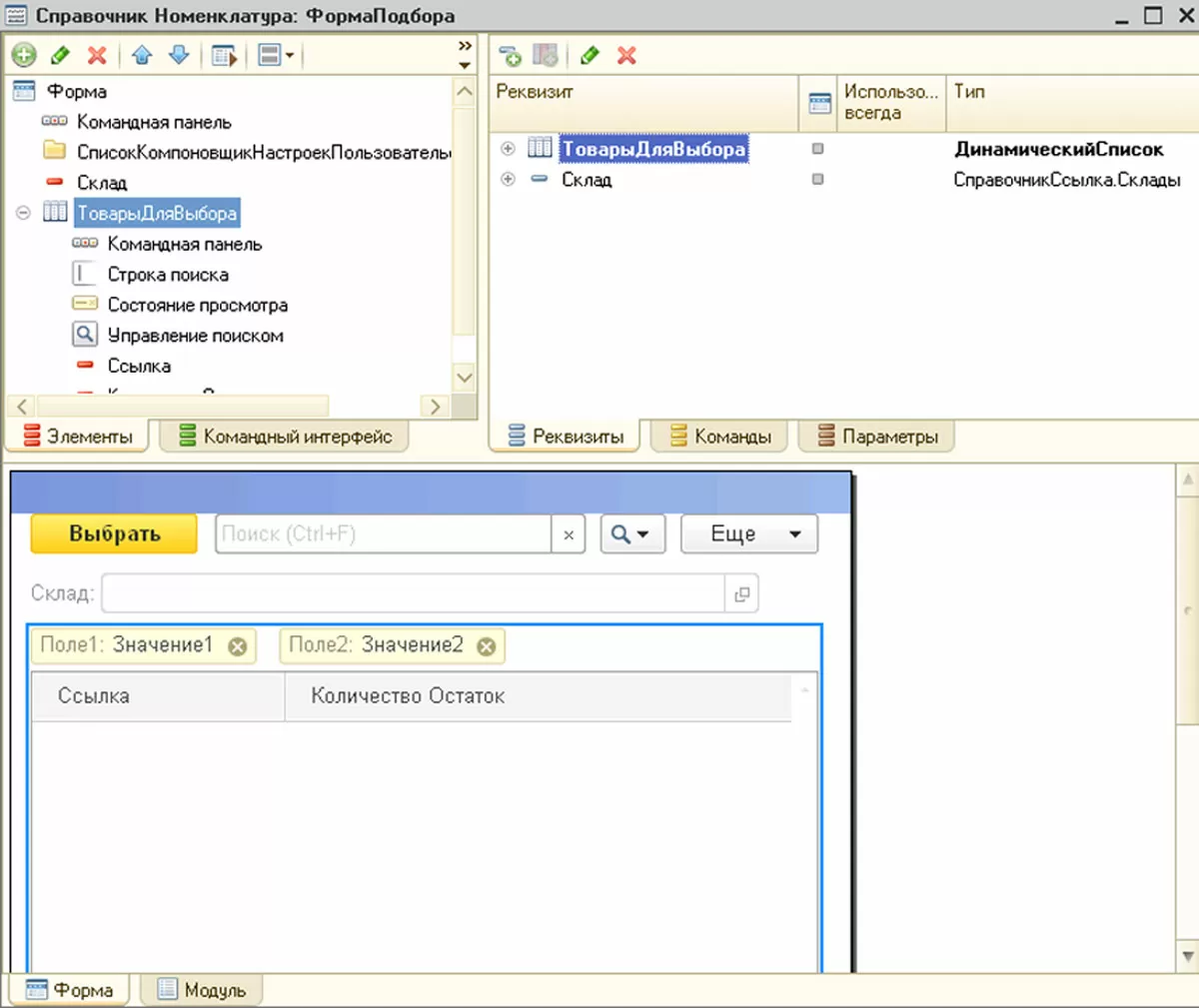The width and height of the screenshot is (1199, 1008).
Task: Click the Строка поиска icon in elements tree
Action: click(85, 274)
